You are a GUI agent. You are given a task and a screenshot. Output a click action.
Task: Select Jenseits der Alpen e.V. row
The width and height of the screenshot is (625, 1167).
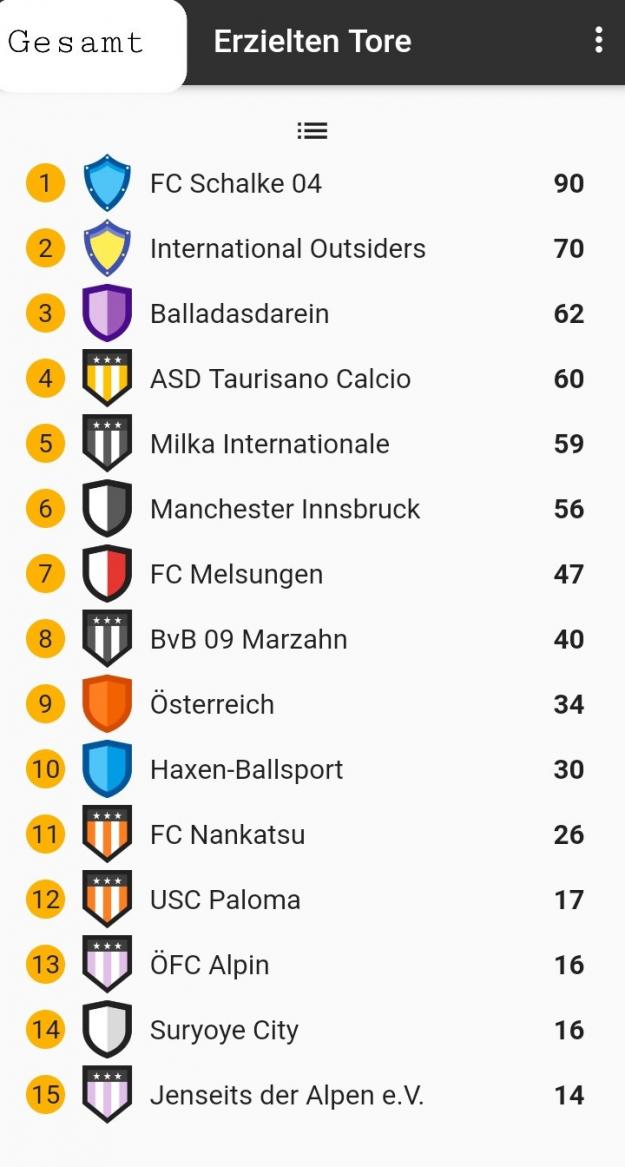tap(287, 1095)
